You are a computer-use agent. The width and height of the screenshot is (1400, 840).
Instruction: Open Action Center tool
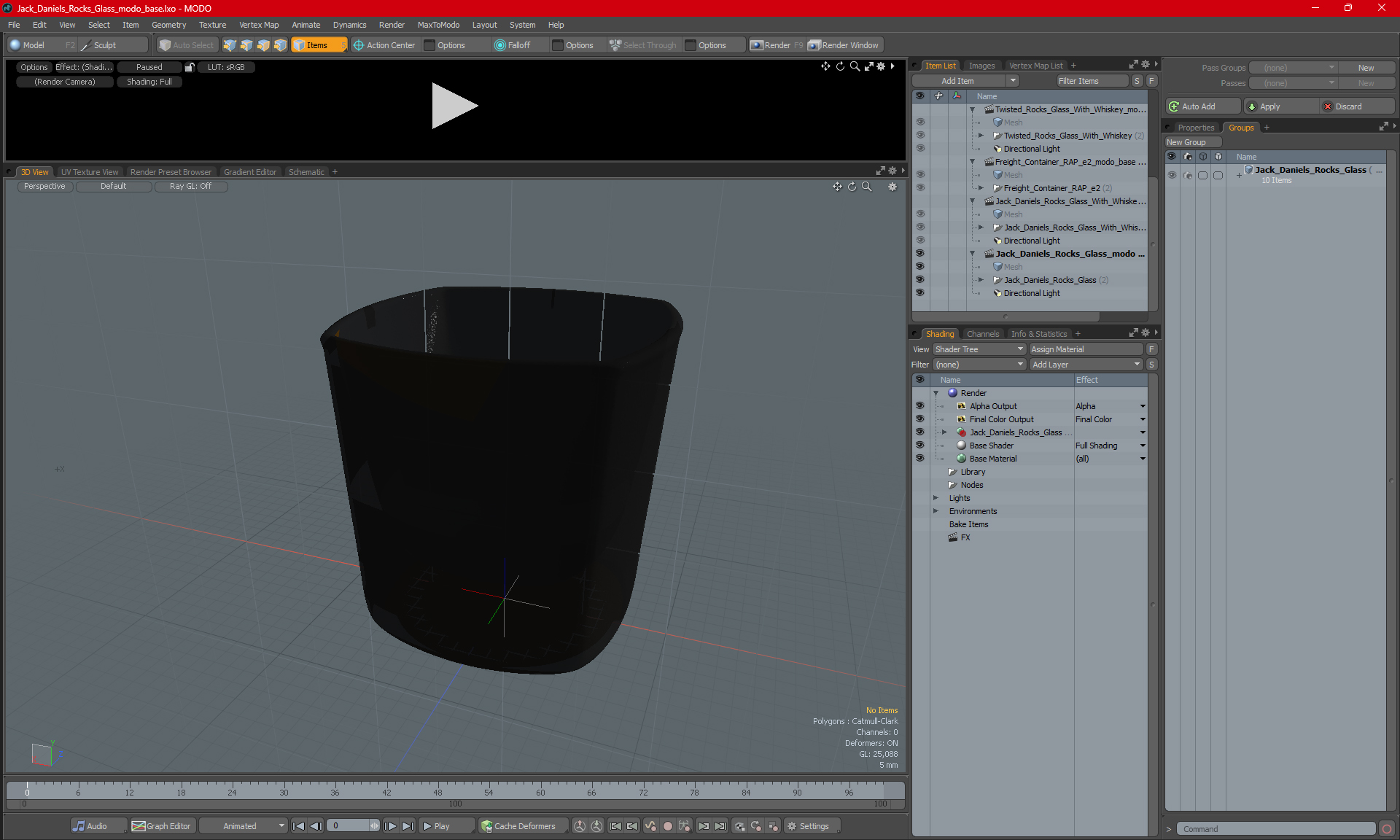(x=384, y=45)
